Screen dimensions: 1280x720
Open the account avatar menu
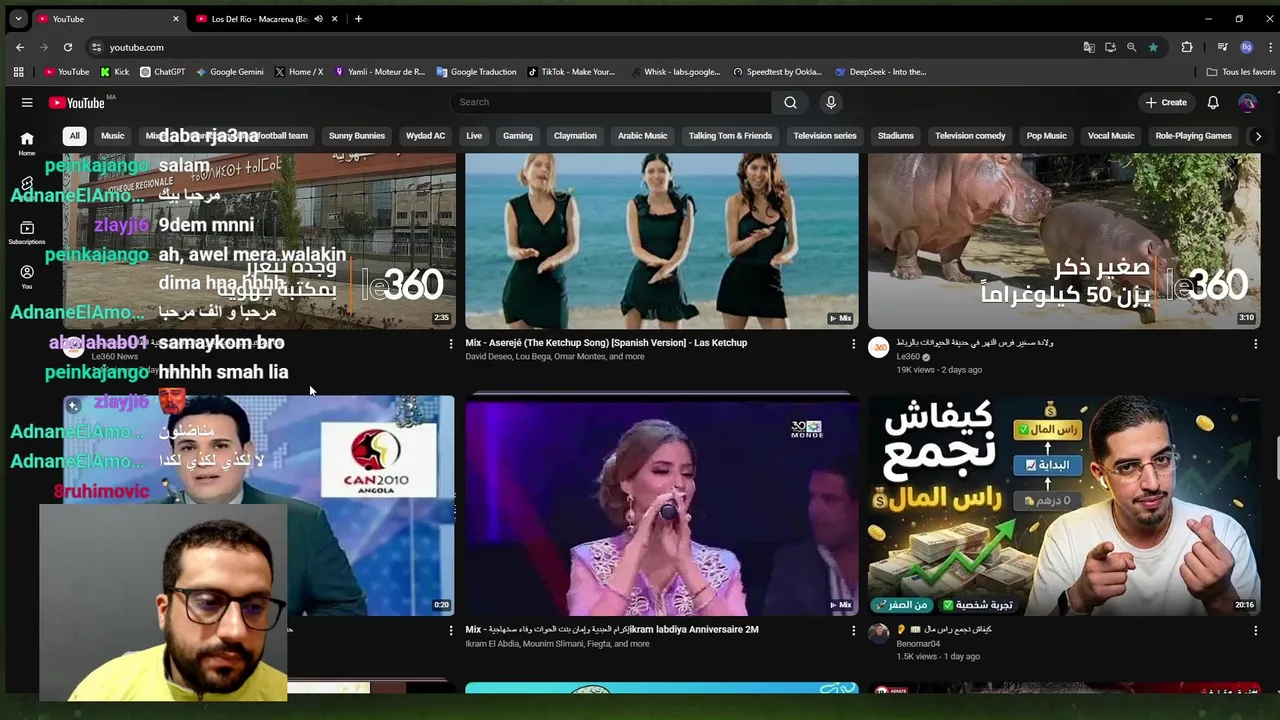click(1247, 102)
